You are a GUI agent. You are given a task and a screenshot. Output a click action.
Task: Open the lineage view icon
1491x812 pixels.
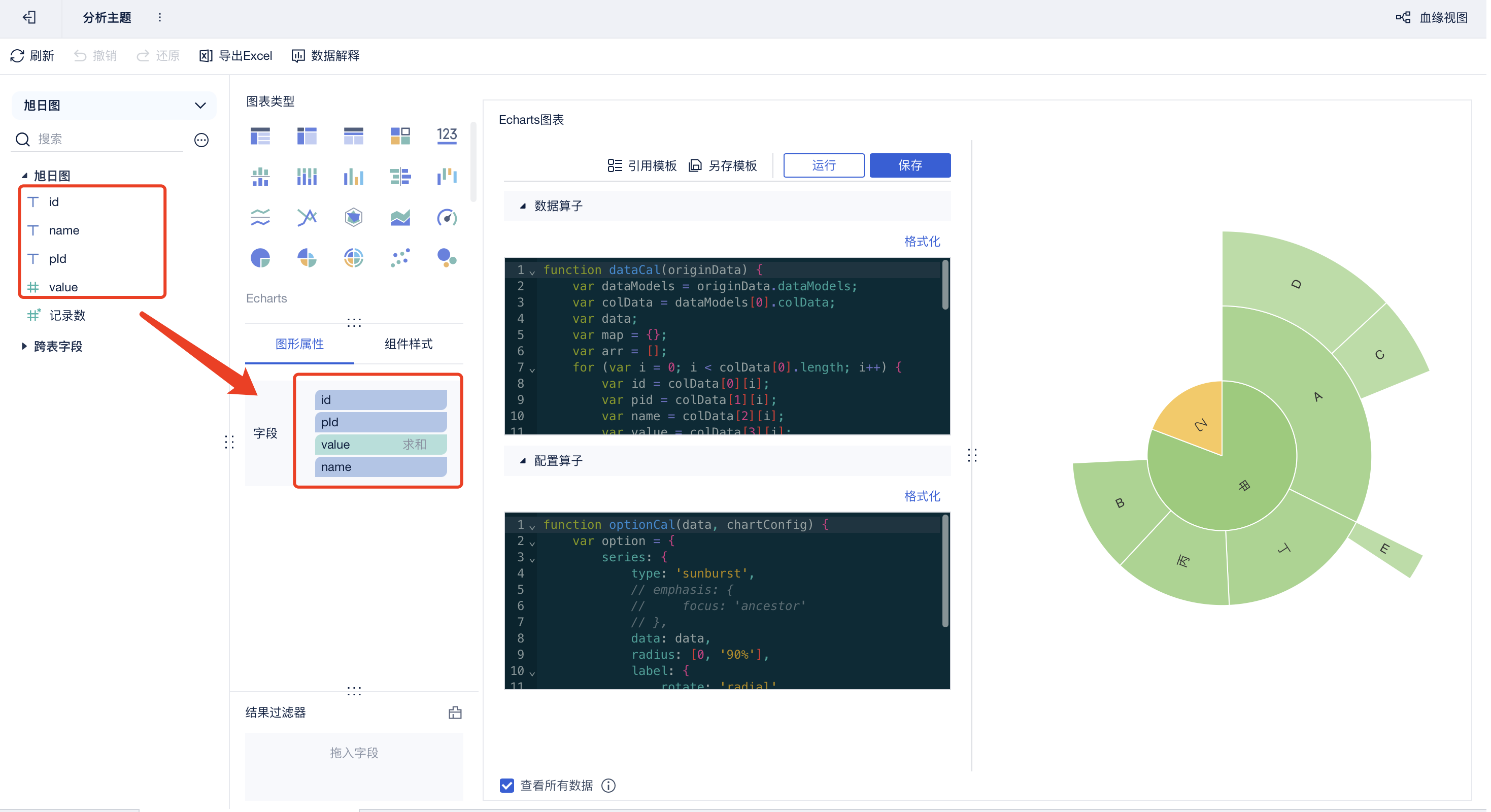[x=1403, y=17]
